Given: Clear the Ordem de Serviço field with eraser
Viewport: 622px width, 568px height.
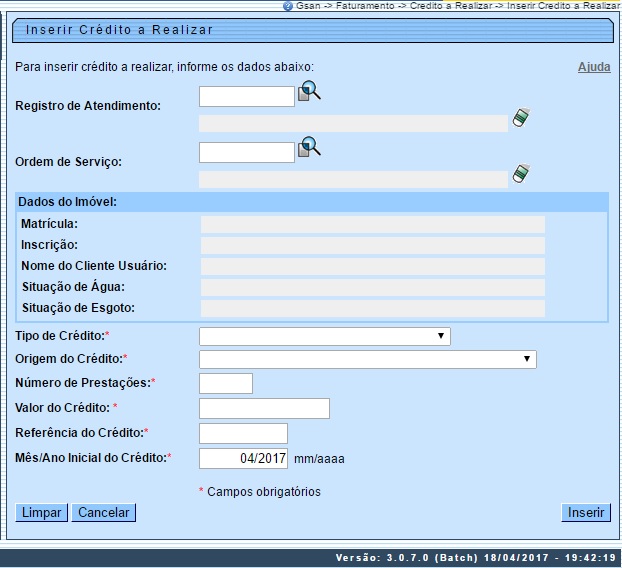Looking at the screenshot, I should [x=521, y=174].
